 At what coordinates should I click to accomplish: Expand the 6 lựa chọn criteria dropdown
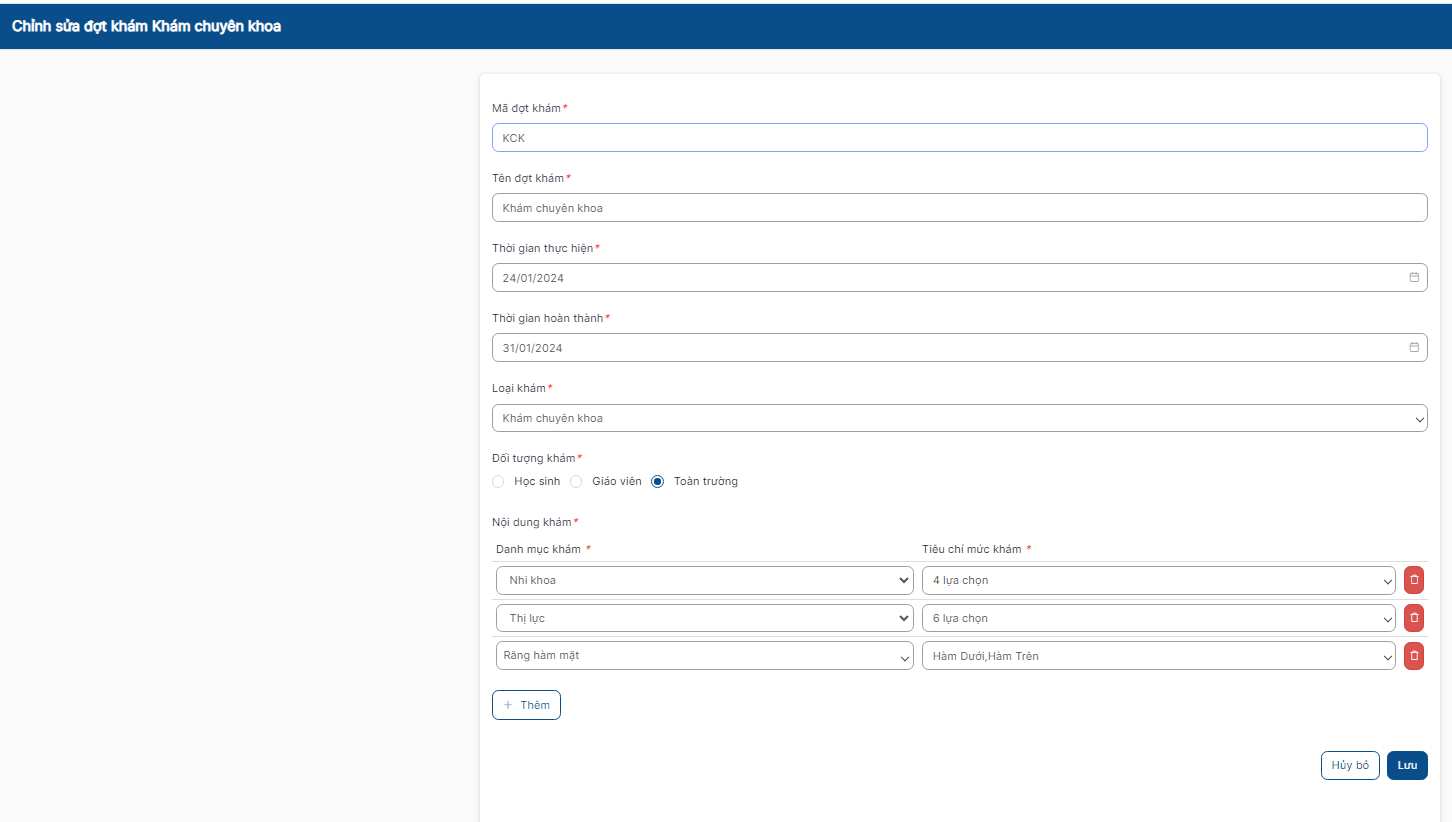[x=1158, y=618]
